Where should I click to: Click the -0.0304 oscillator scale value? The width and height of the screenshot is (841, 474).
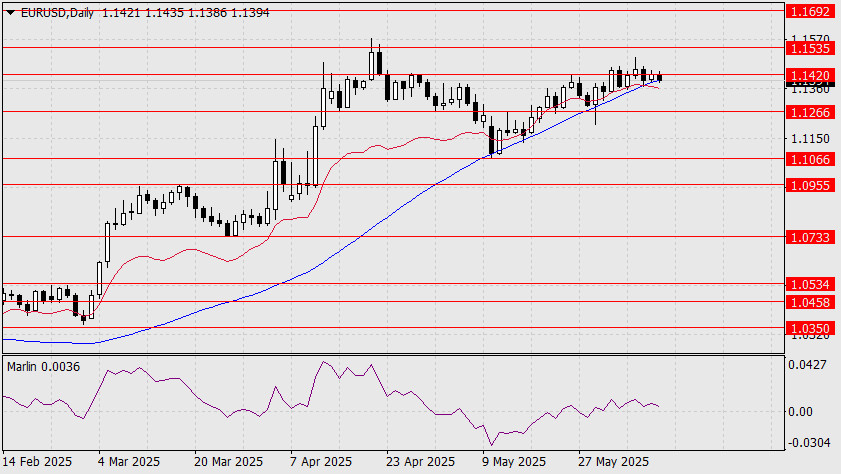tap(809, 443)
